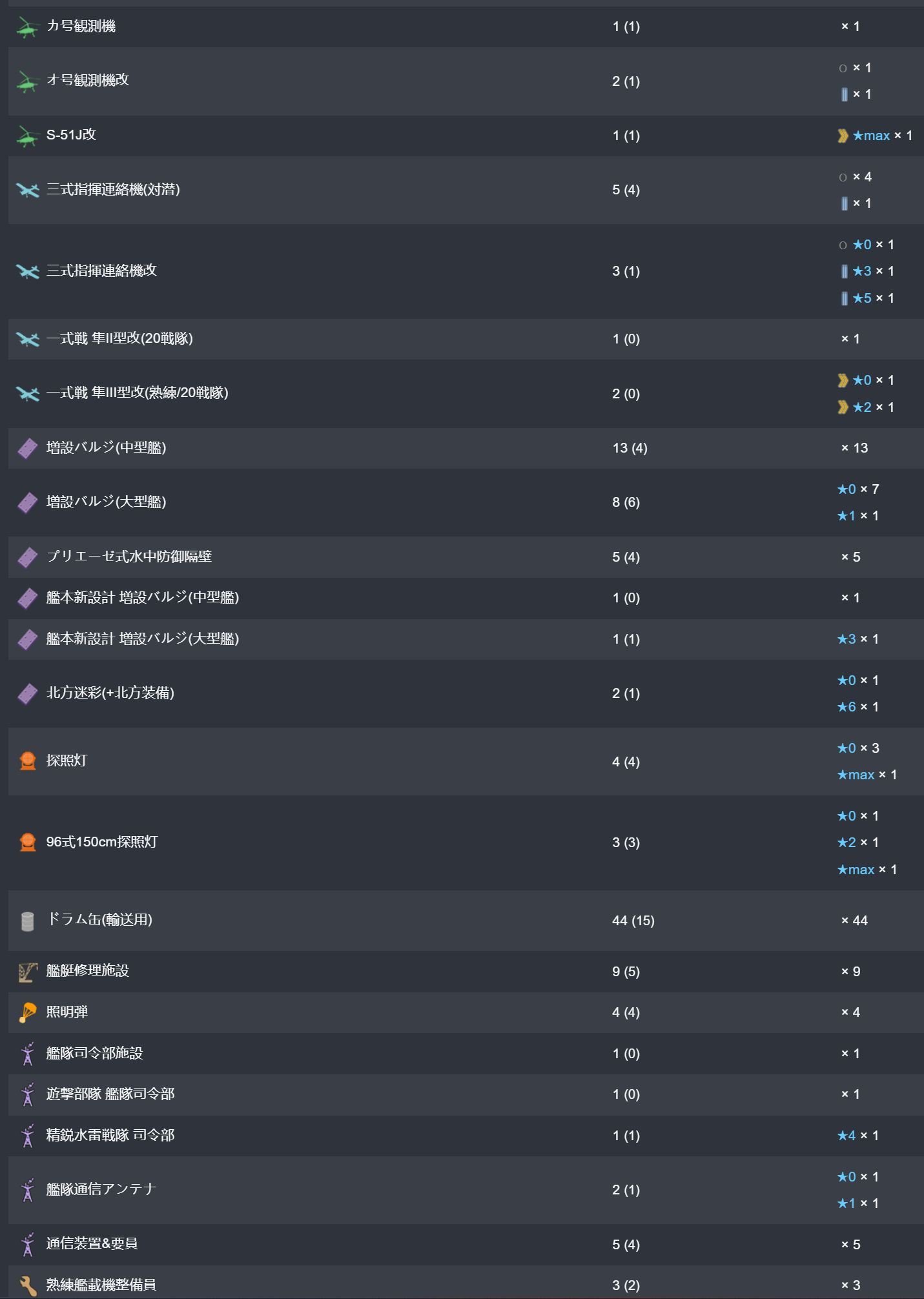Click the green autogyro icon beside カ号観測機
Screen dimensions: 924x1299
(27, 27)
